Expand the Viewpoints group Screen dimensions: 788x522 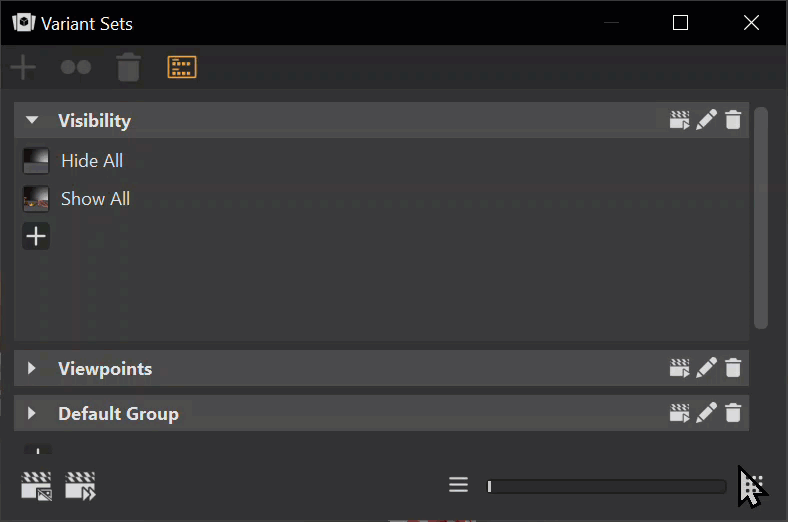[32, 368]
